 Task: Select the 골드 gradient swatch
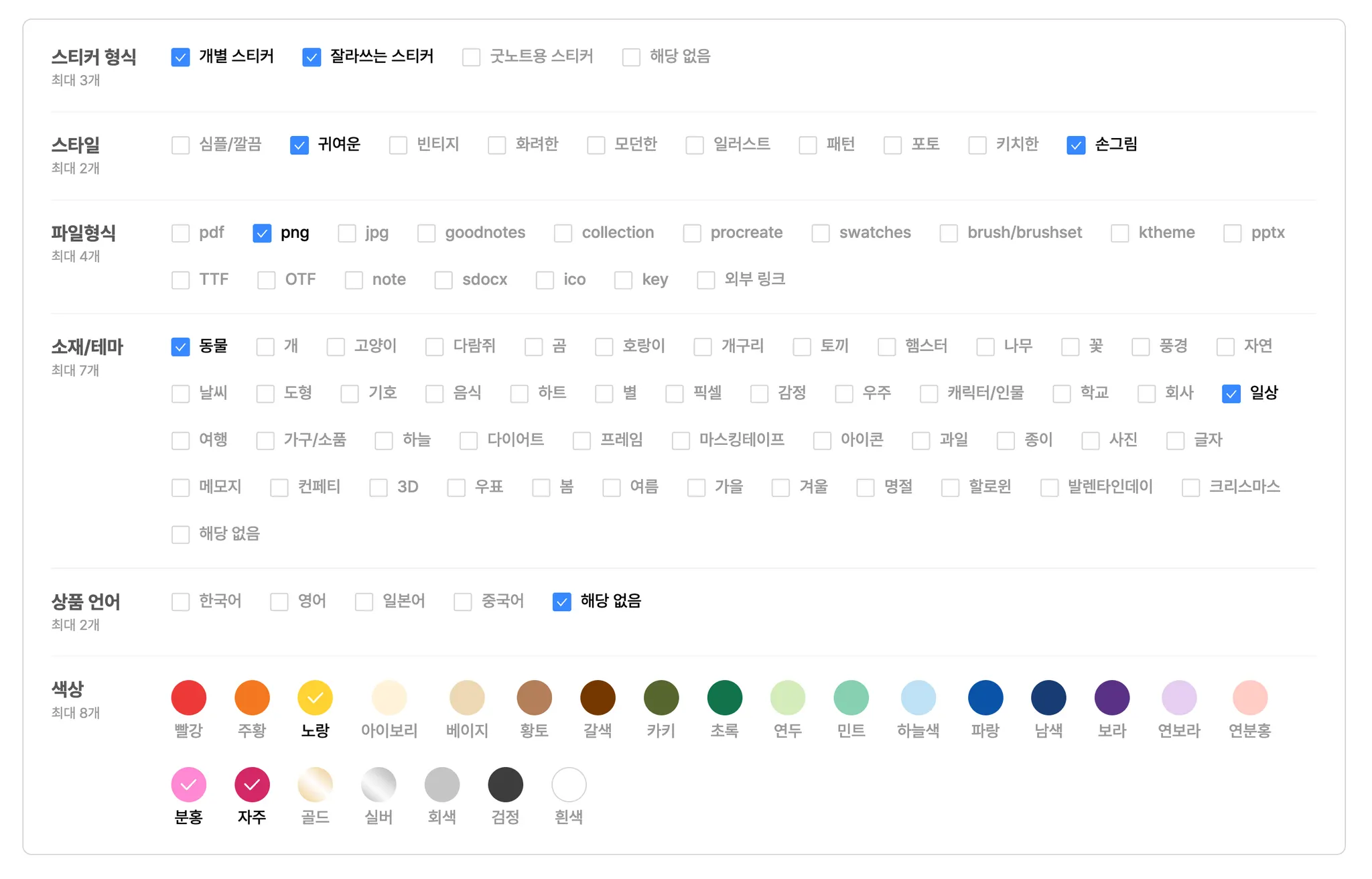click(x=315, y=785)
